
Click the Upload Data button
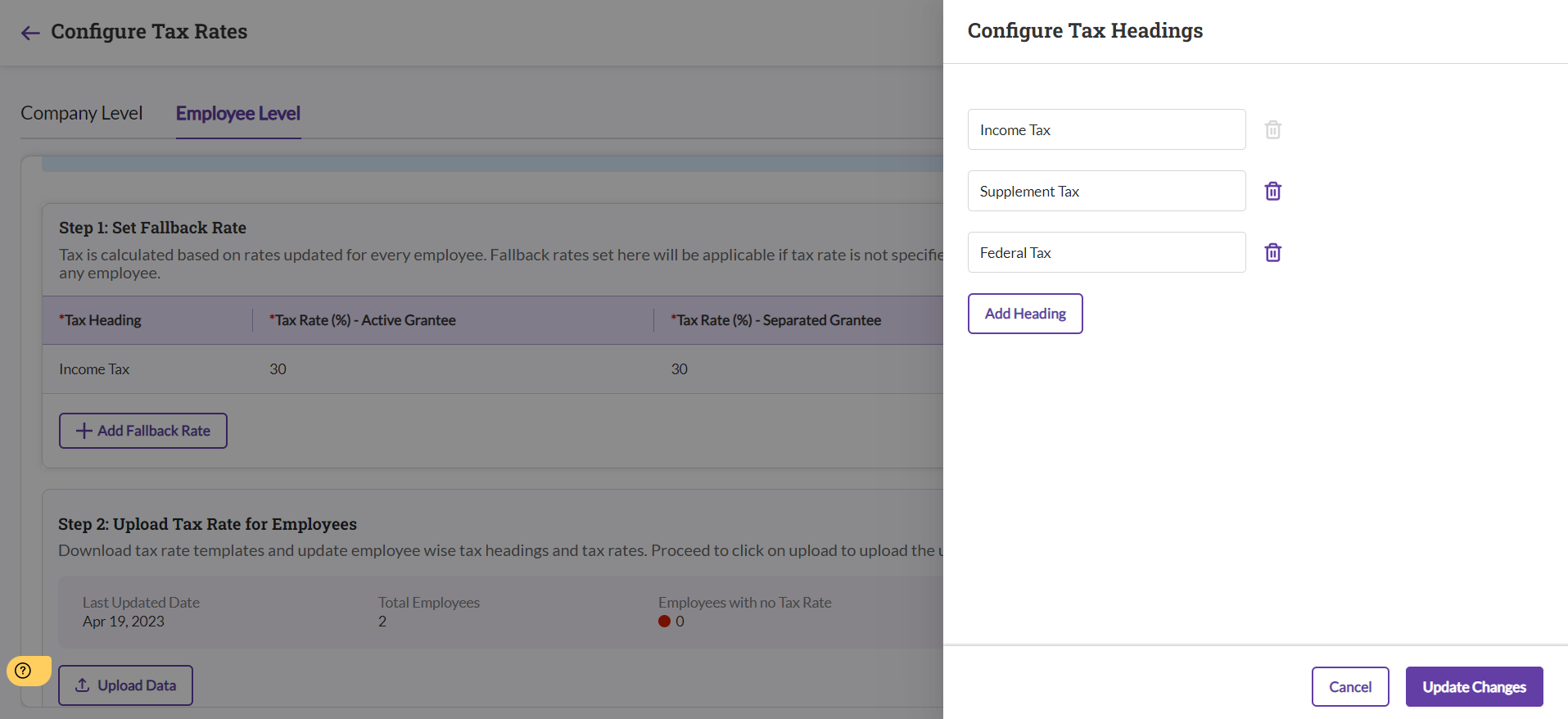click(125, 685)
